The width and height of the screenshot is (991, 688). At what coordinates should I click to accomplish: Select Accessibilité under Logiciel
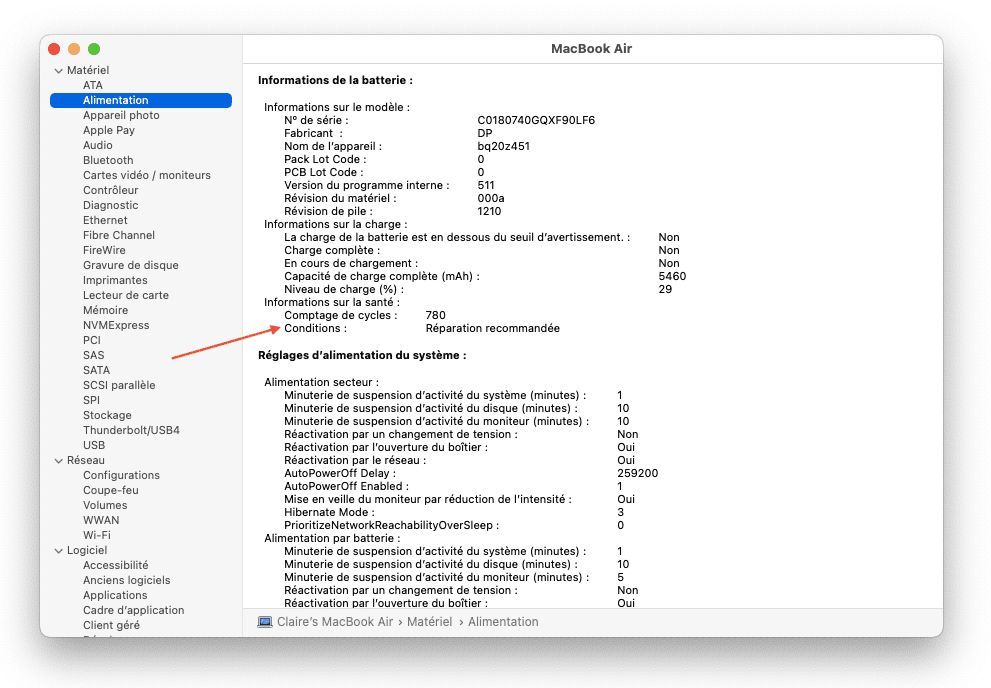(115, 565)
